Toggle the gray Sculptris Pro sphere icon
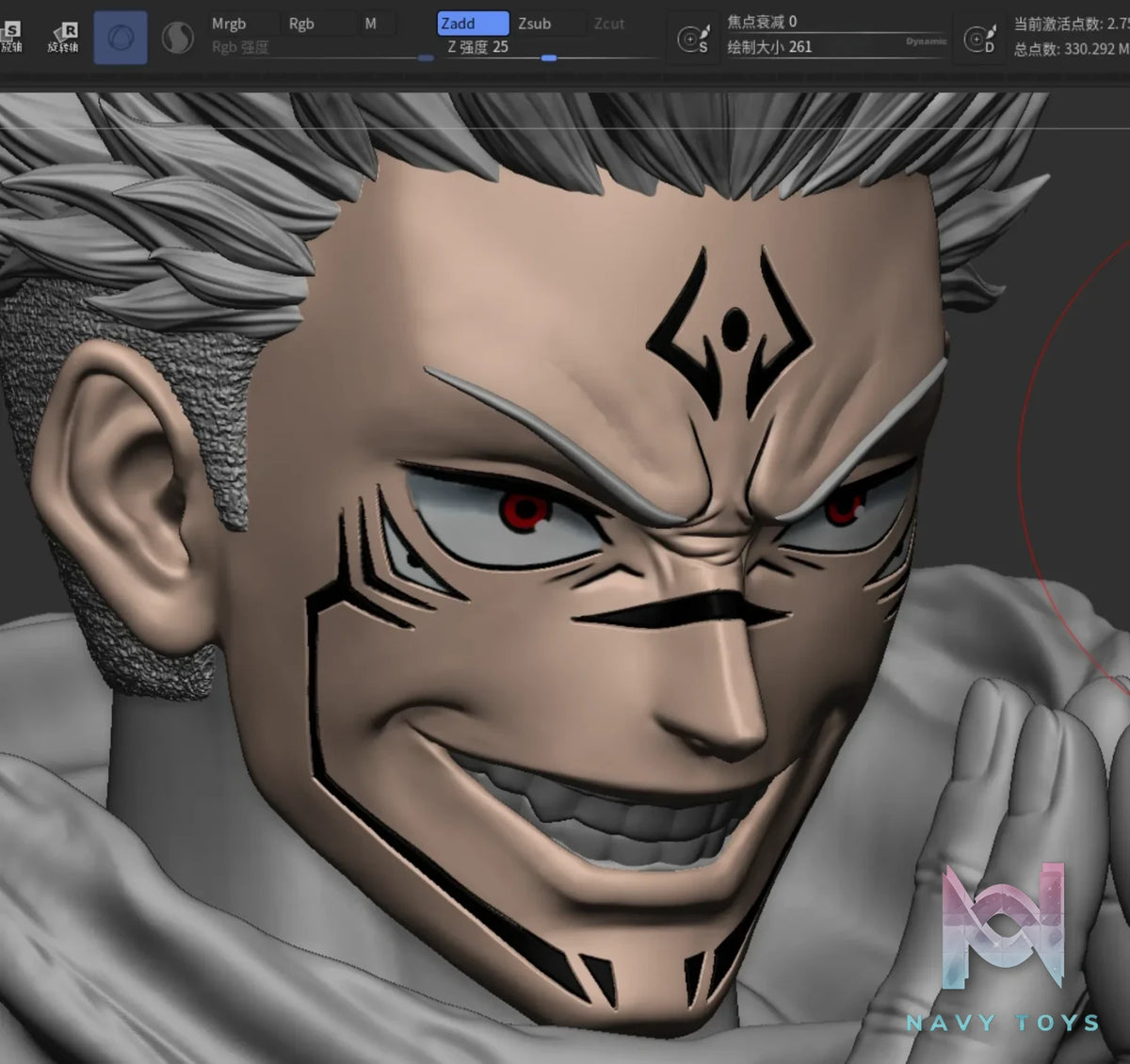Image resolution: width=1130 pixels, height=1064 pixels. click(177, 38)
